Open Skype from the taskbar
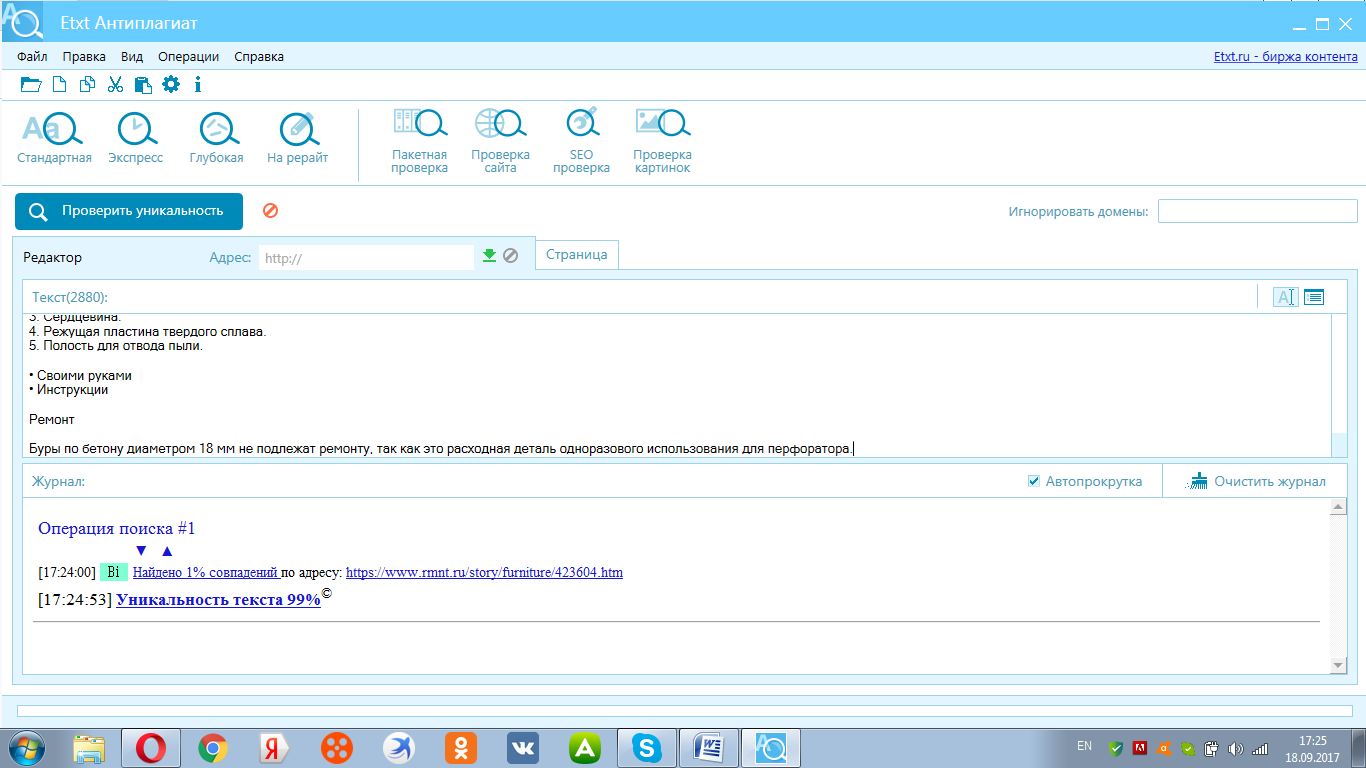The width and height of the screenshot is (1366, 768). coord(647,747)
